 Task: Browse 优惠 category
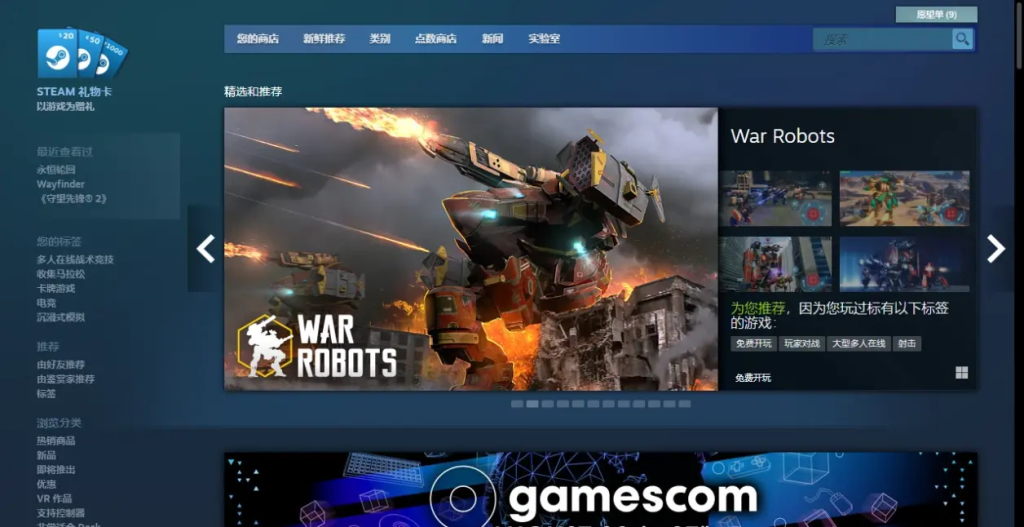[x=46, y=484]
